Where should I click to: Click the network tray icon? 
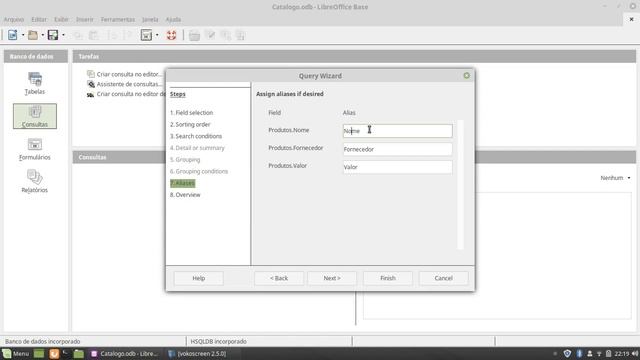[x=599, y=354]
